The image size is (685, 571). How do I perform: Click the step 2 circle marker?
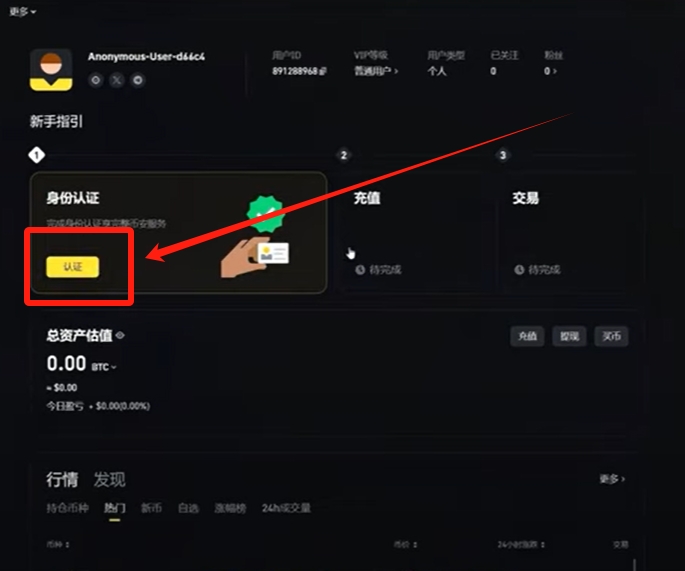pos(344,155)
